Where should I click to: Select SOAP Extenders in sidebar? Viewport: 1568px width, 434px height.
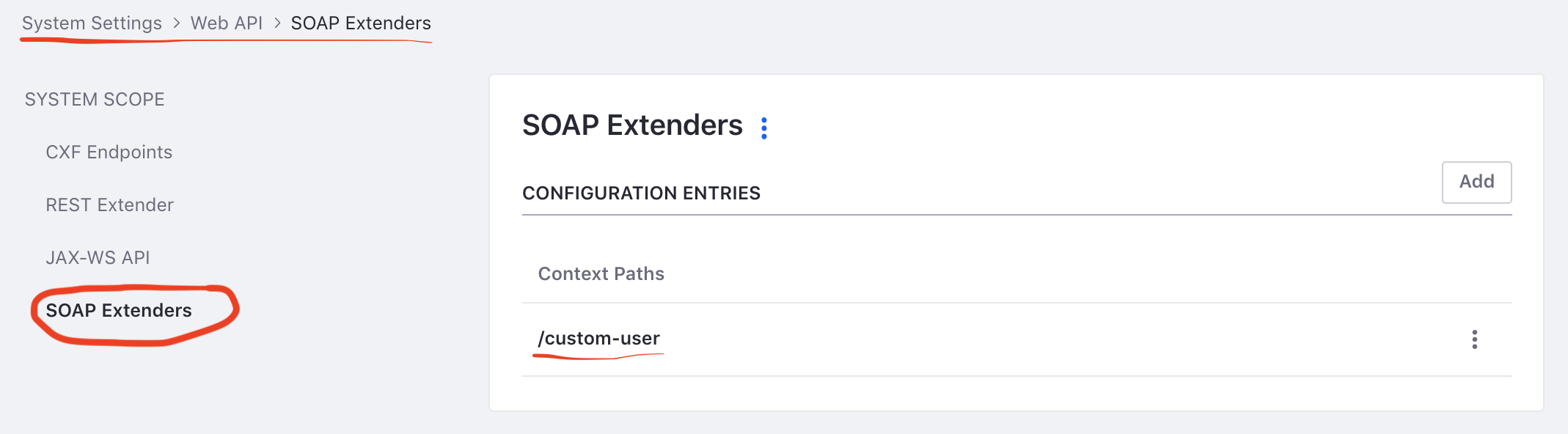(x=119, y=310)
